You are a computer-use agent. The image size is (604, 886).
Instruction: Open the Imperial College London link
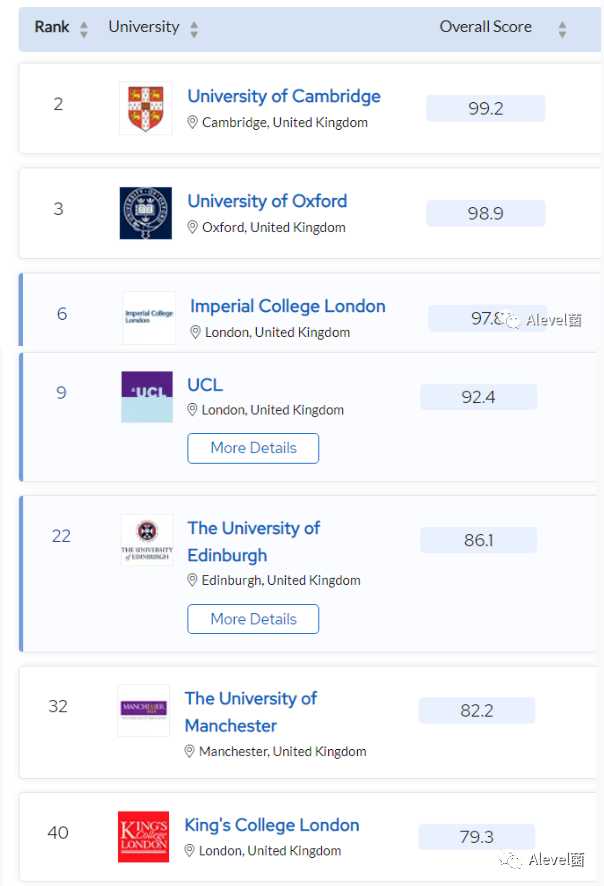coord(288,306)
